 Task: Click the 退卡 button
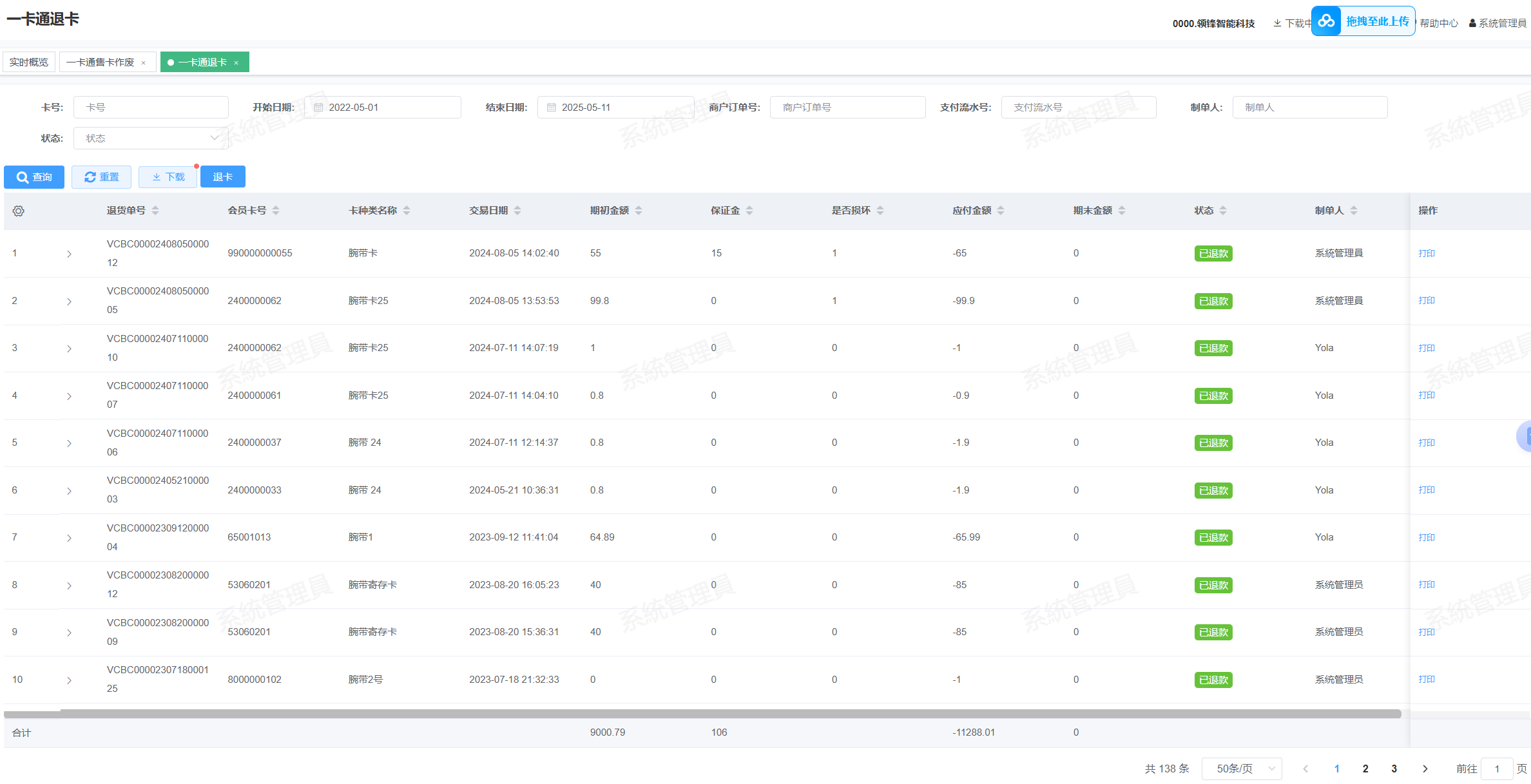(222, 177)
